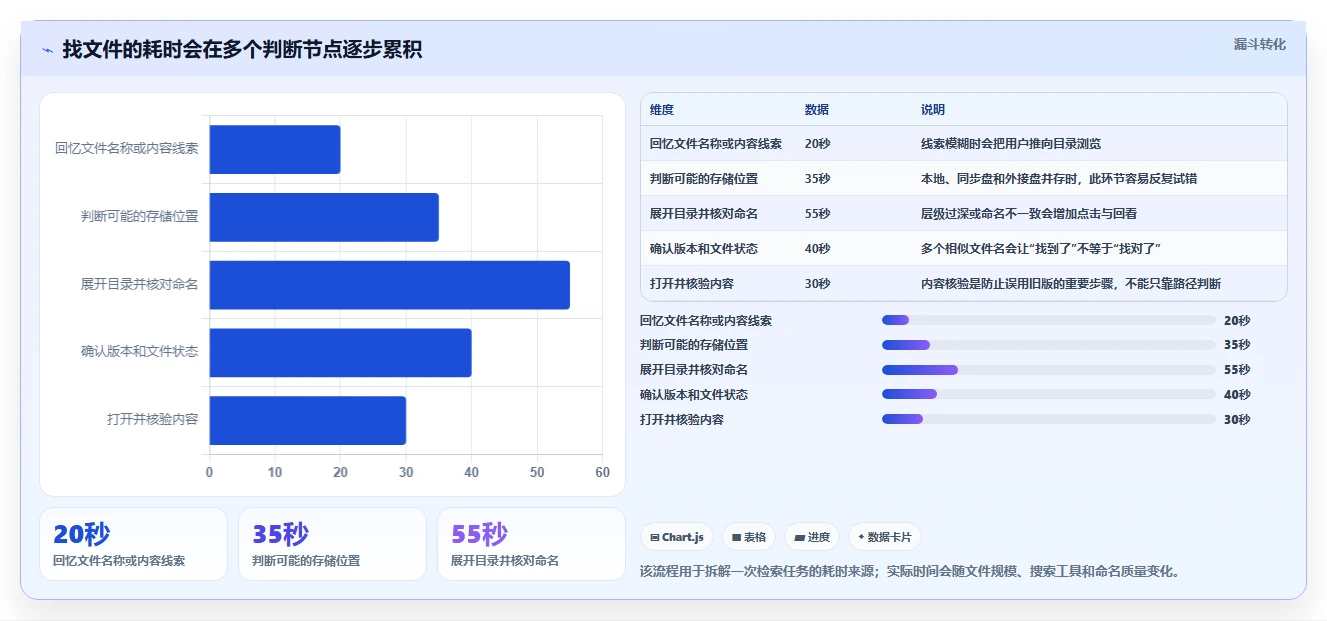Image resolution: width=1327 pixels, height=621 pixels.
Task: Click progress label 打开并核验内容
Action: click(682, 419)
